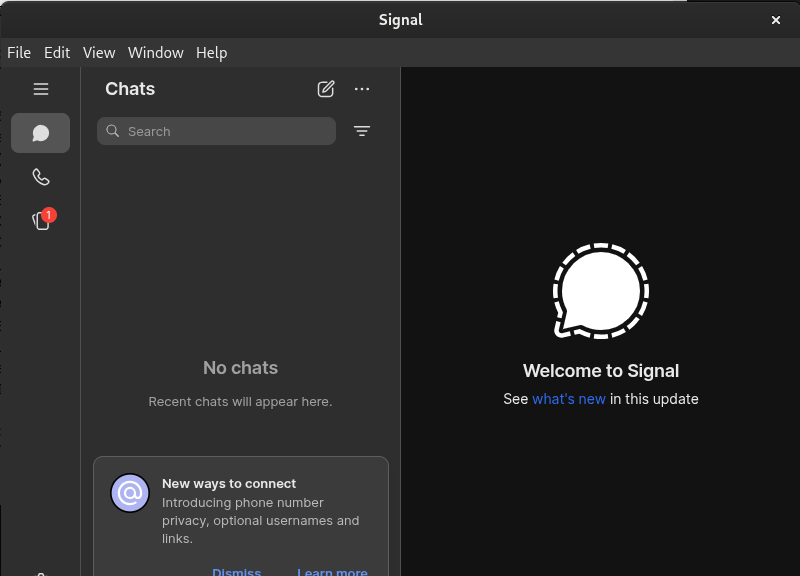Click the @ username icon in banner

(130, 493)
